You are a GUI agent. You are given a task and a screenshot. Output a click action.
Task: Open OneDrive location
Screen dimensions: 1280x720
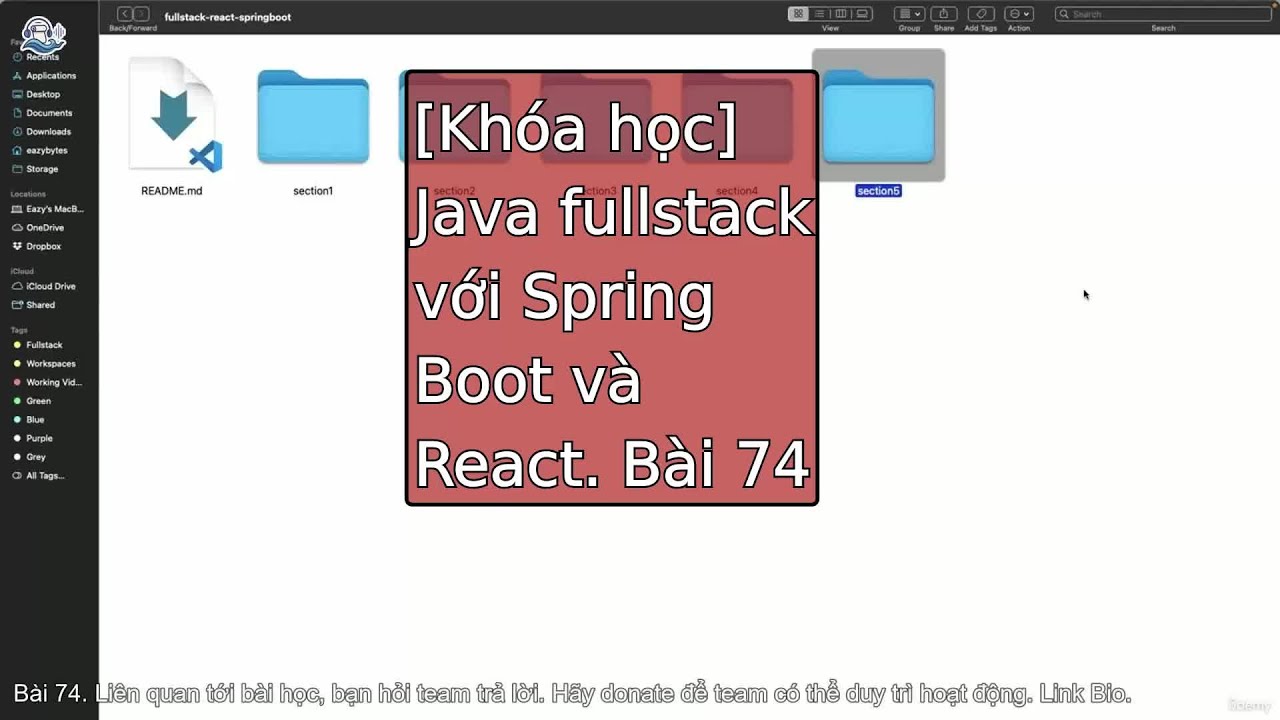point(38,228)
